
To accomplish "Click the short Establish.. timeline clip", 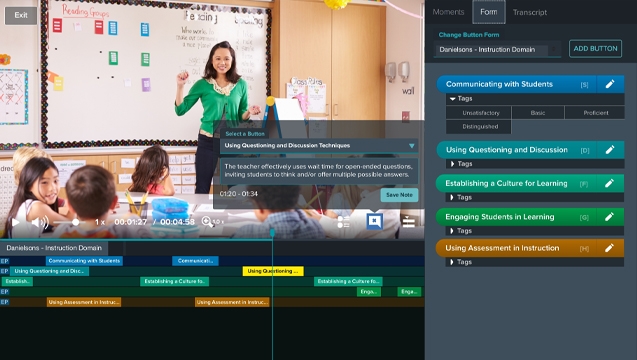I will 17,281.
